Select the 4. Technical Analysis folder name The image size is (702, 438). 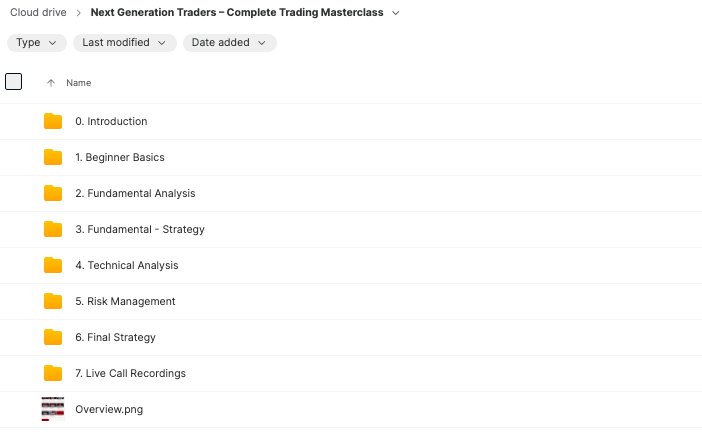point(126,266)
